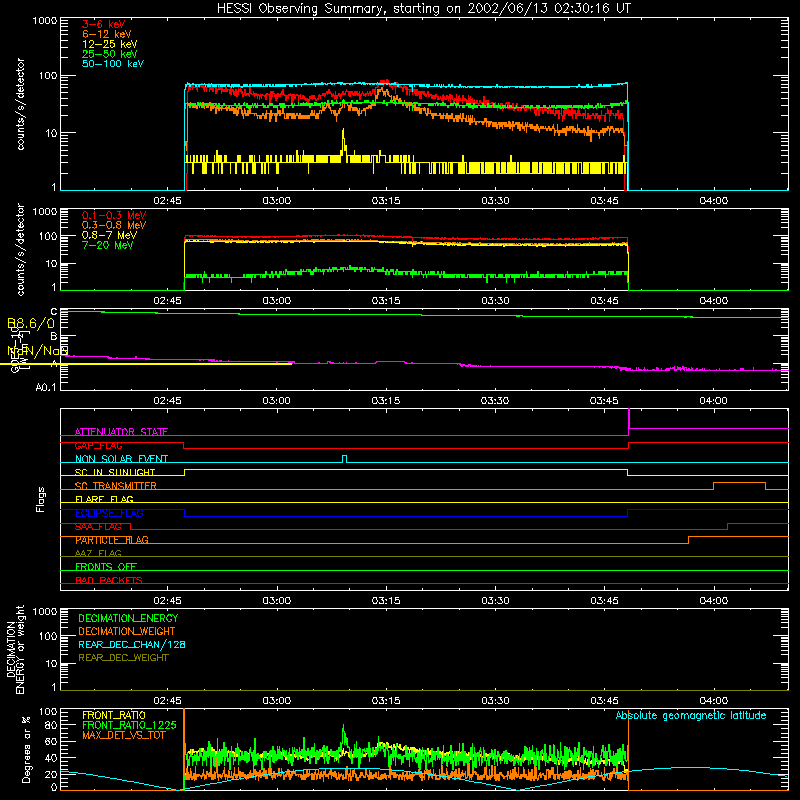This screenshot has height=800, width=800.
Task: Click the DECIMATION_ENERGY legend label
Action: click(128, 618)
